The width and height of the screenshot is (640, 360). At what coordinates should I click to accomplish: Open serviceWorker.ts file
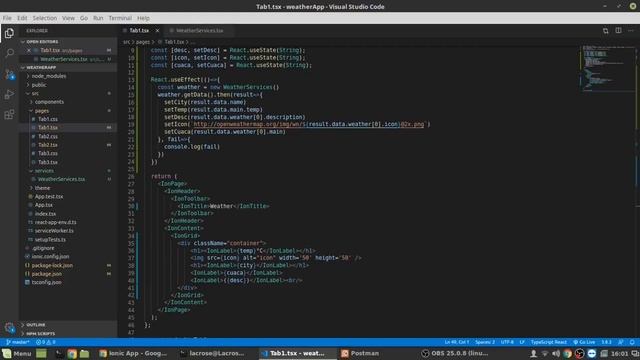tap(54, 231)
